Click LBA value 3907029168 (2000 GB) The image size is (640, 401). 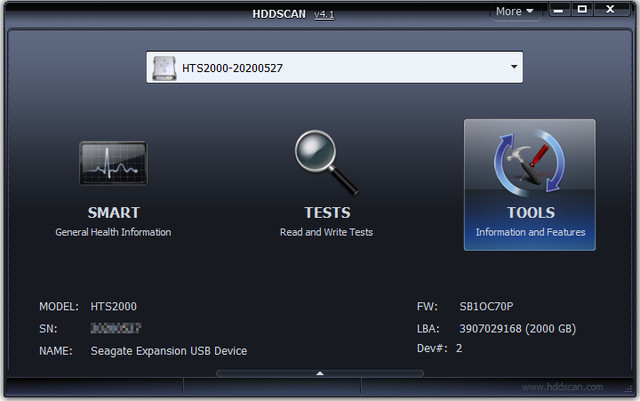(x=518, y=328)
